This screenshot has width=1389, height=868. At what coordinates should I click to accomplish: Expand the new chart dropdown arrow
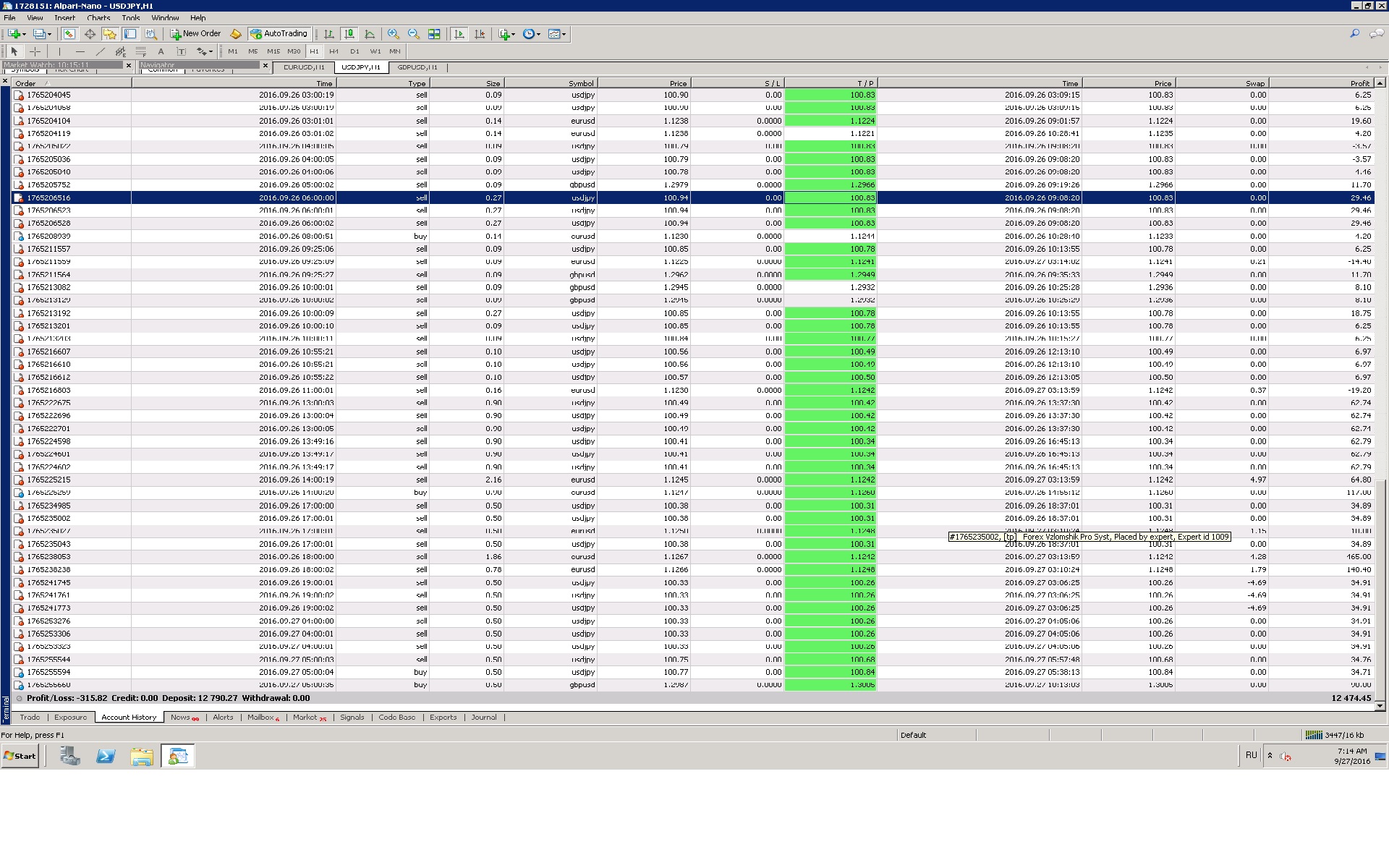[x=24, y=34]
